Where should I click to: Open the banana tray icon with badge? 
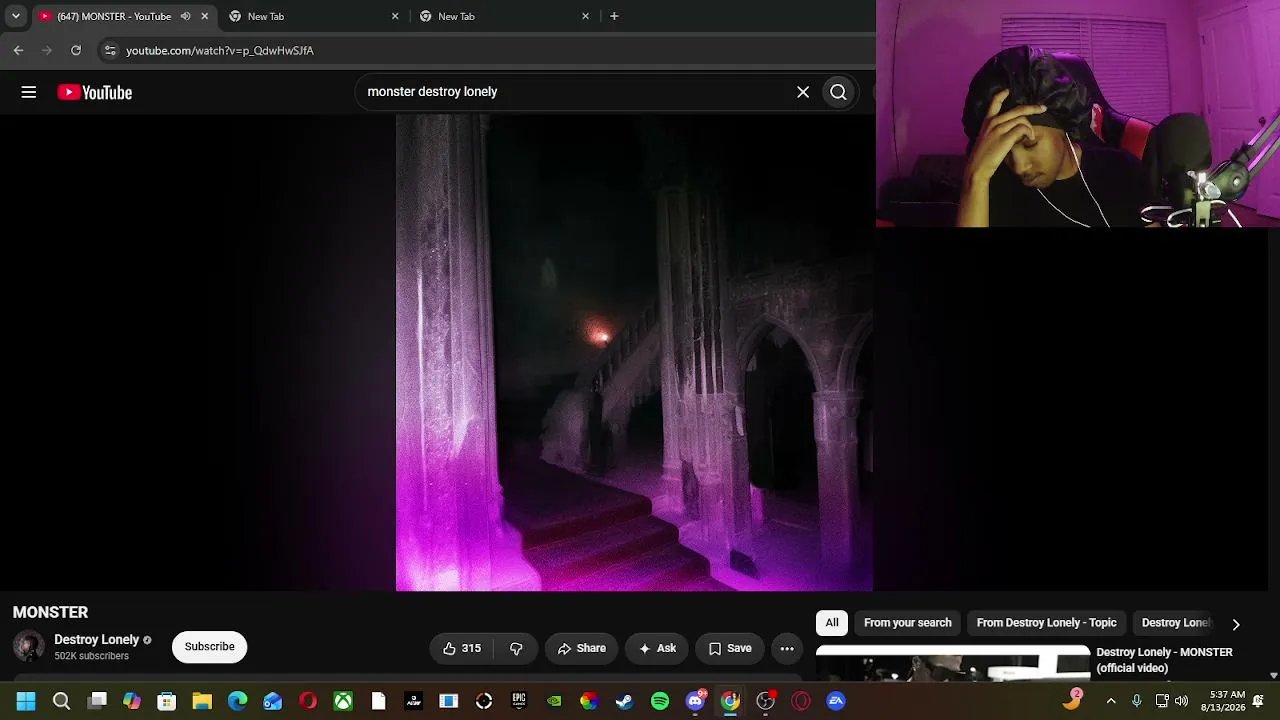(x=1072, y=700)
